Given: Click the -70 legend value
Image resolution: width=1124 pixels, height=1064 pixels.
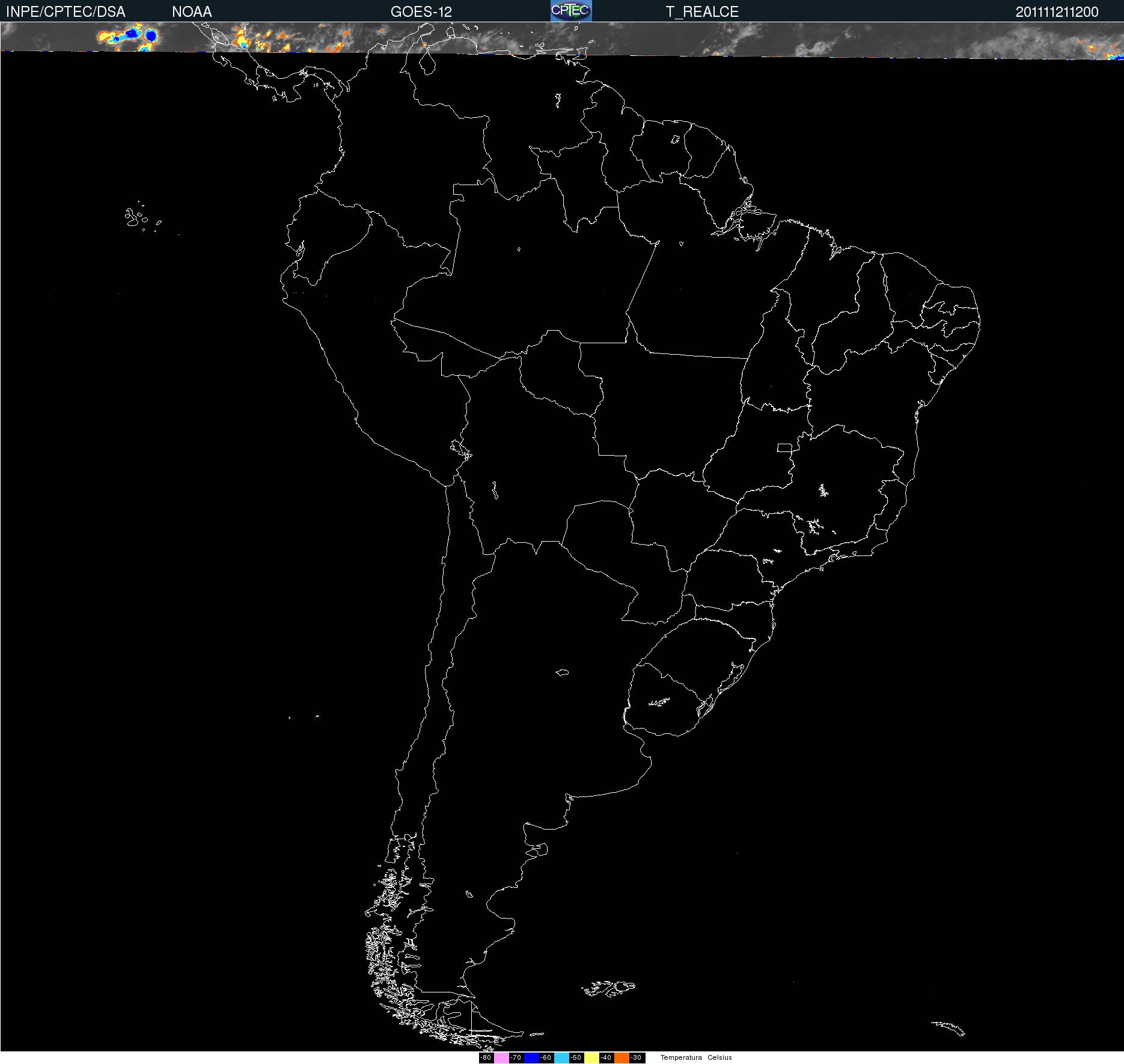Looking at the screenshot, I should 516,1058.
